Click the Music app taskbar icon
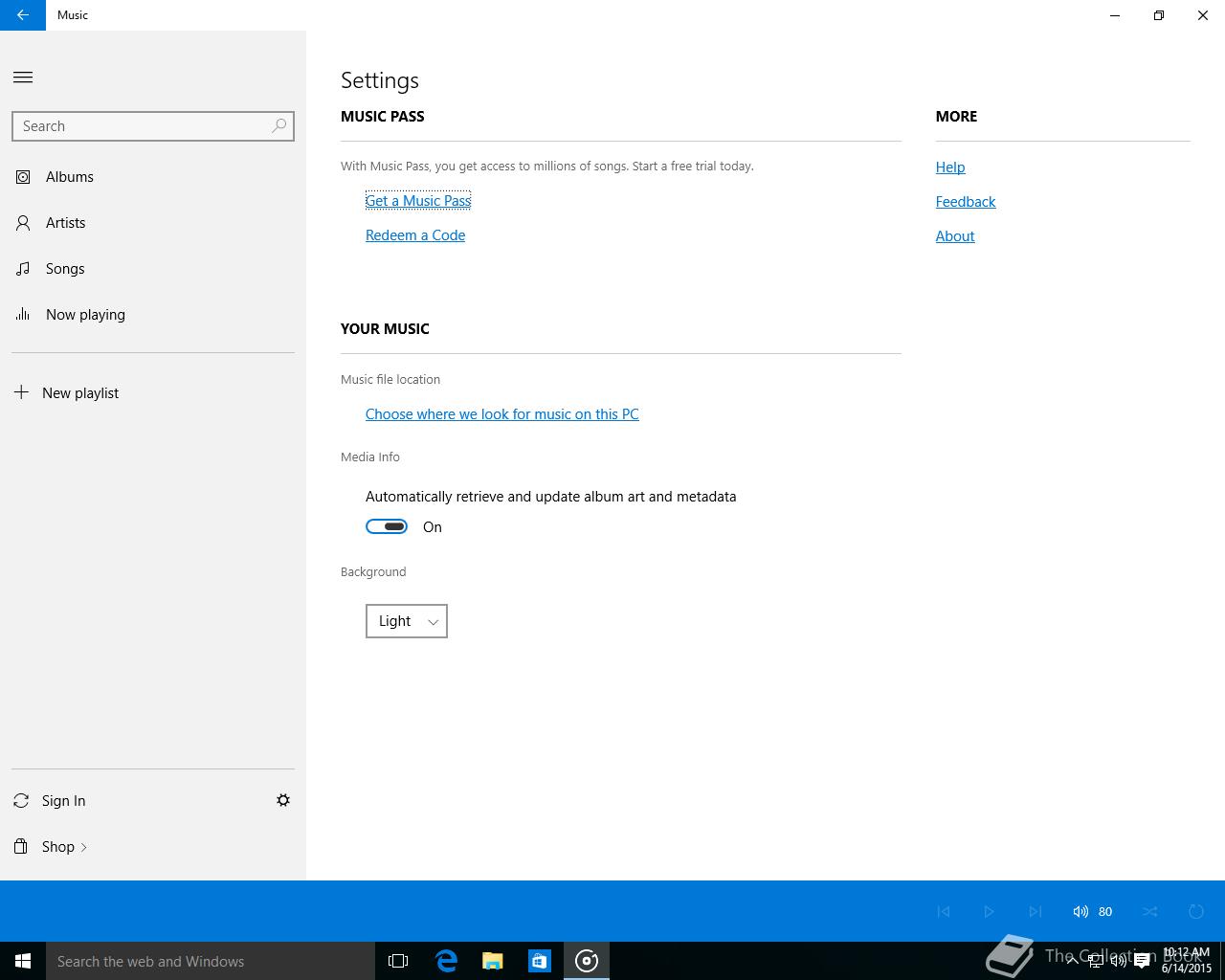Viewport: 1225px width, 980px height. pos(587,961)
